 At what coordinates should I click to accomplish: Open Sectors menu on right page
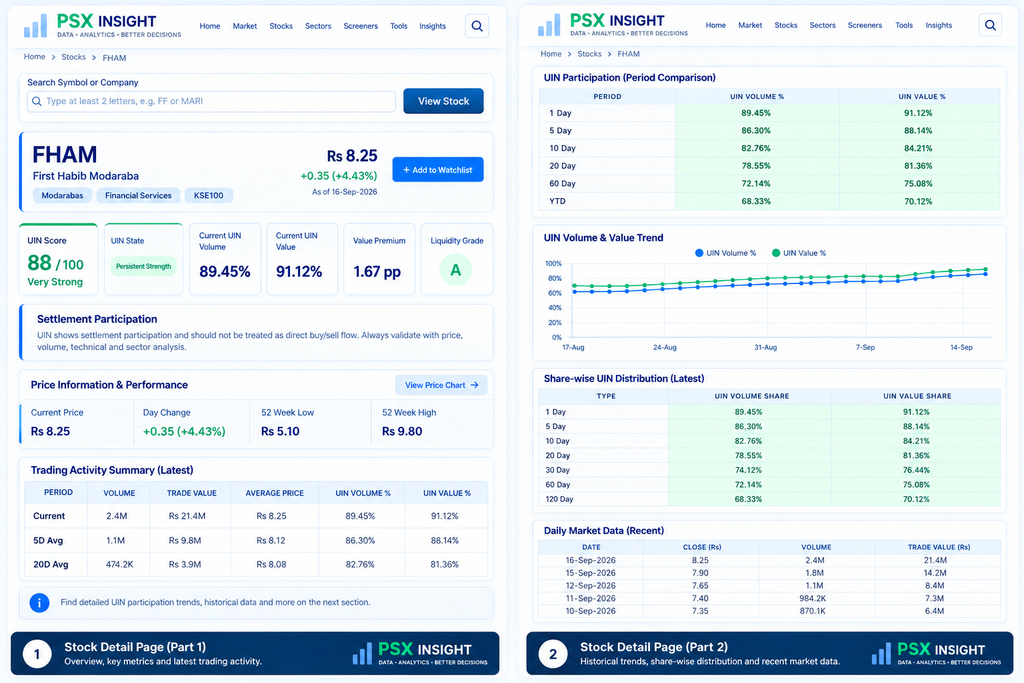point(822,25)
